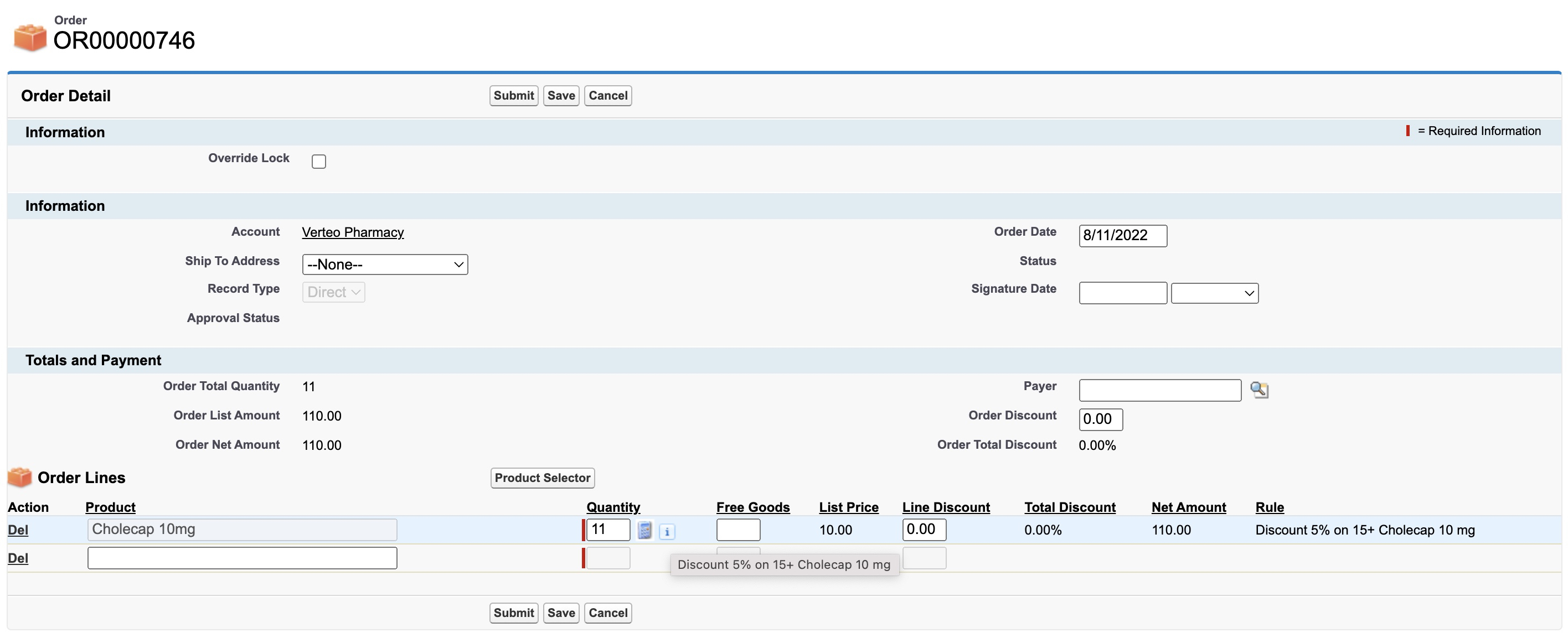Click the orange box icon beside Order Lines
This screenshot has height=643, width=1568.
(x=19, y=478)
